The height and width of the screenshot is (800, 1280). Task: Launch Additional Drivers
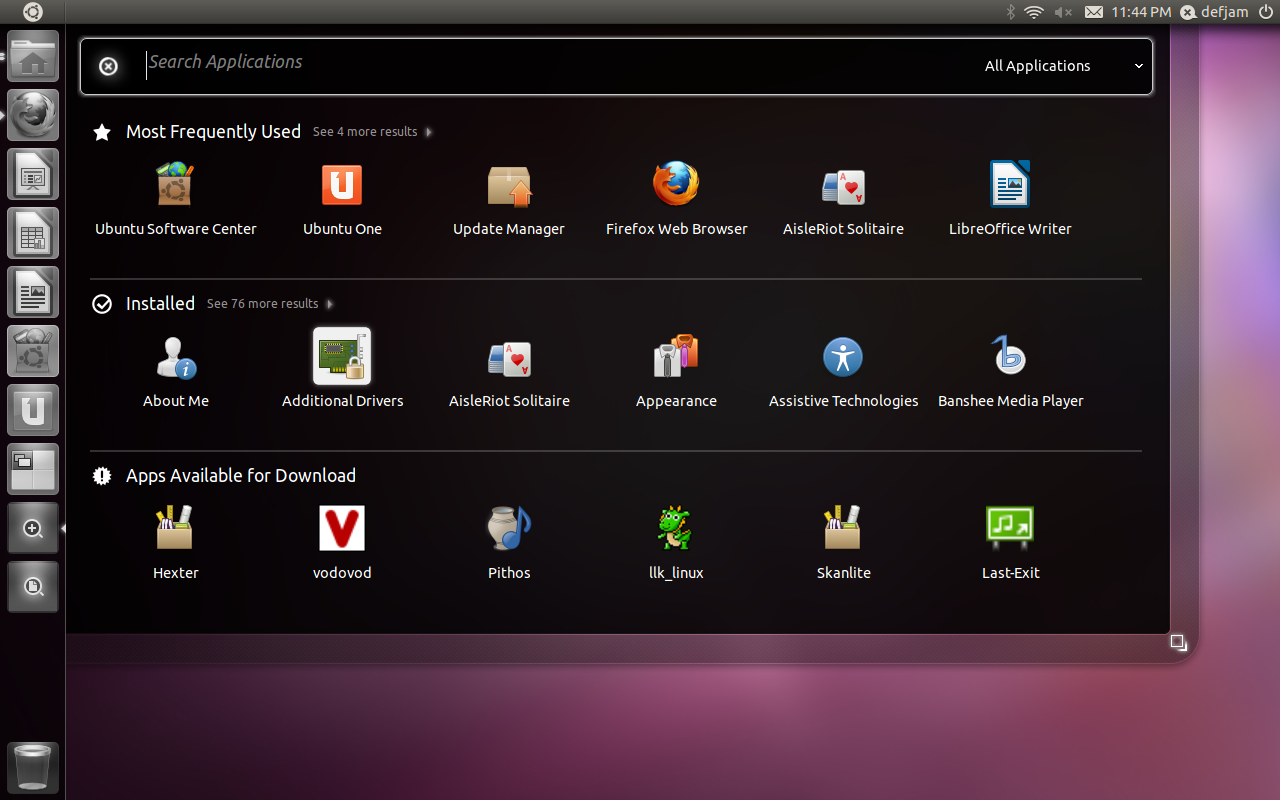pyautogui.click(x=342, y=370)
